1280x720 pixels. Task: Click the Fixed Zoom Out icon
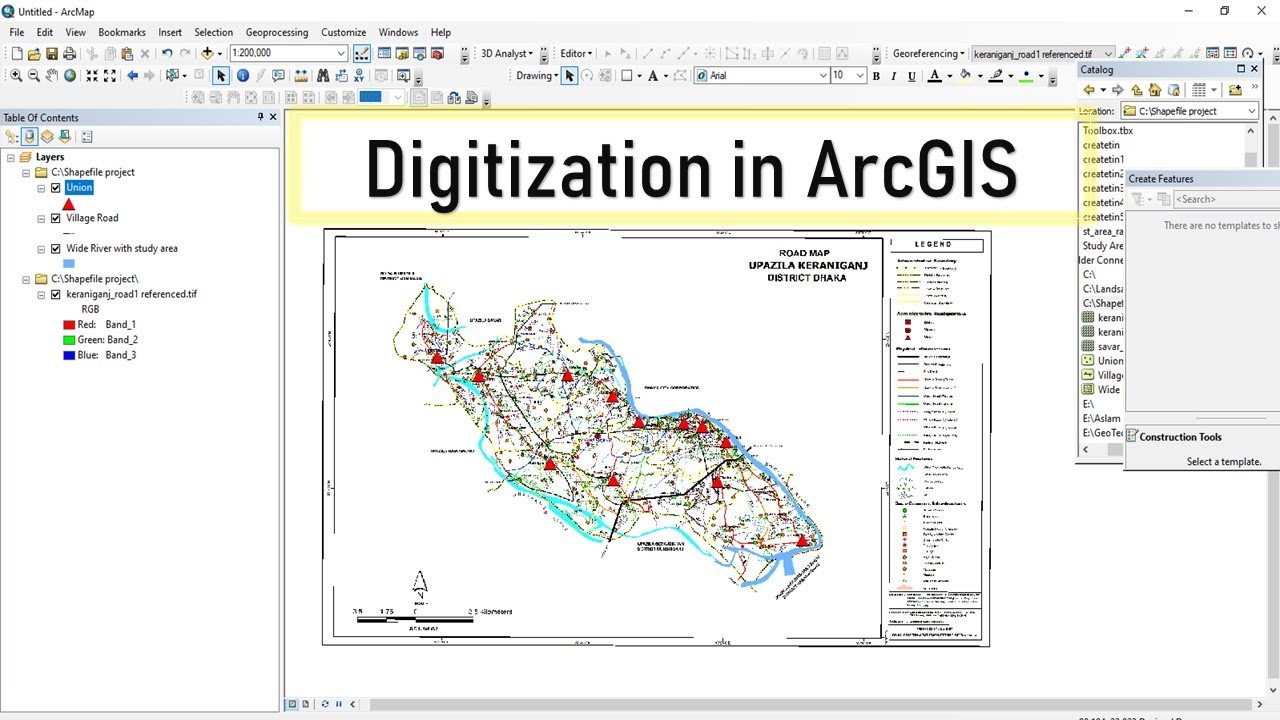click(110, 75)
